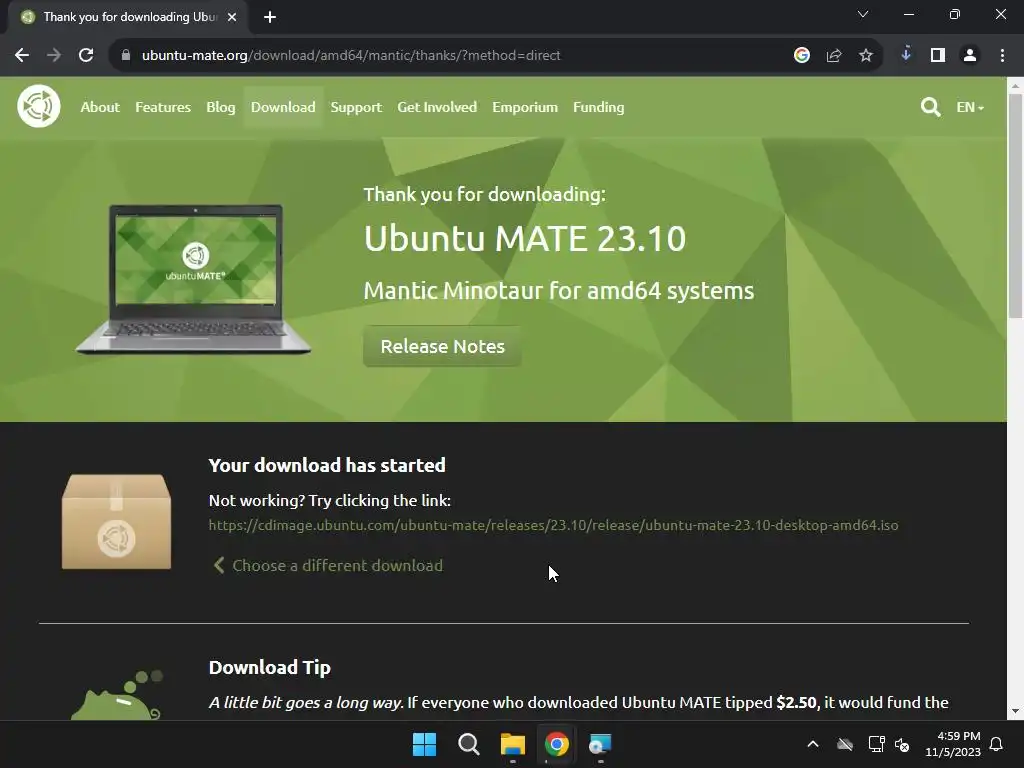Open the Get Involved nav item

[437, 107]
